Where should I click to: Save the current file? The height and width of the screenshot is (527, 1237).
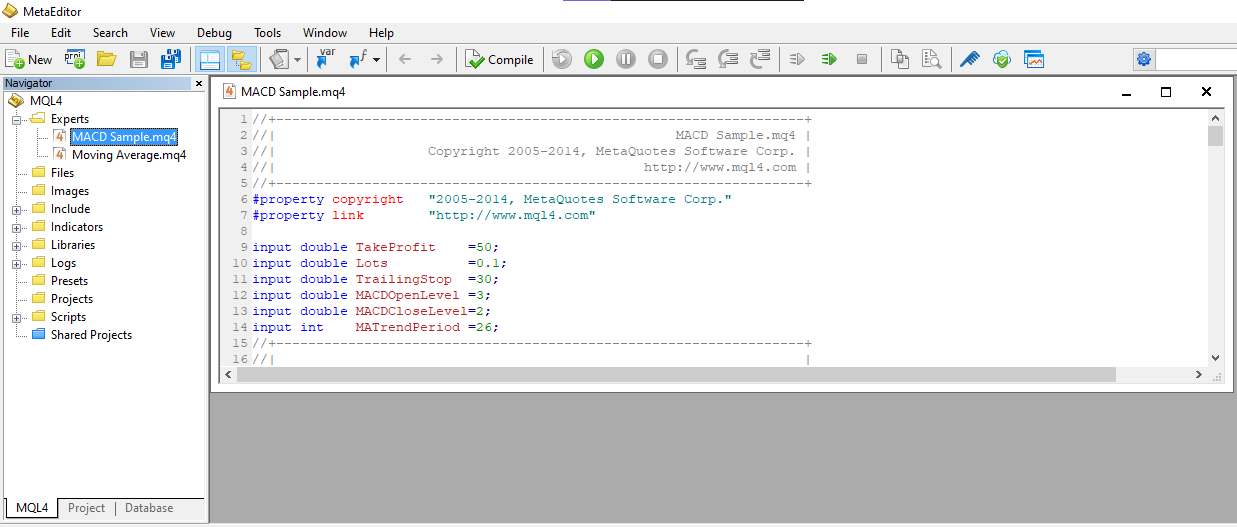[x=139, y=59]
